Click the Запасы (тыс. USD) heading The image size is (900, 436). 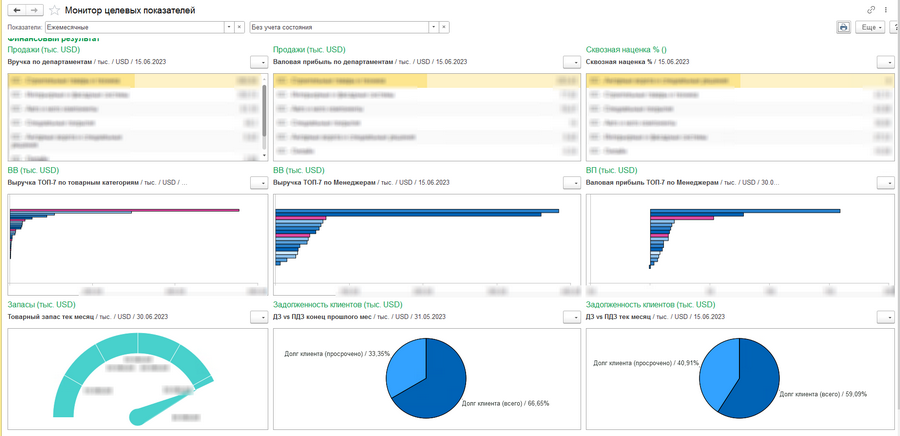[41, 305]
